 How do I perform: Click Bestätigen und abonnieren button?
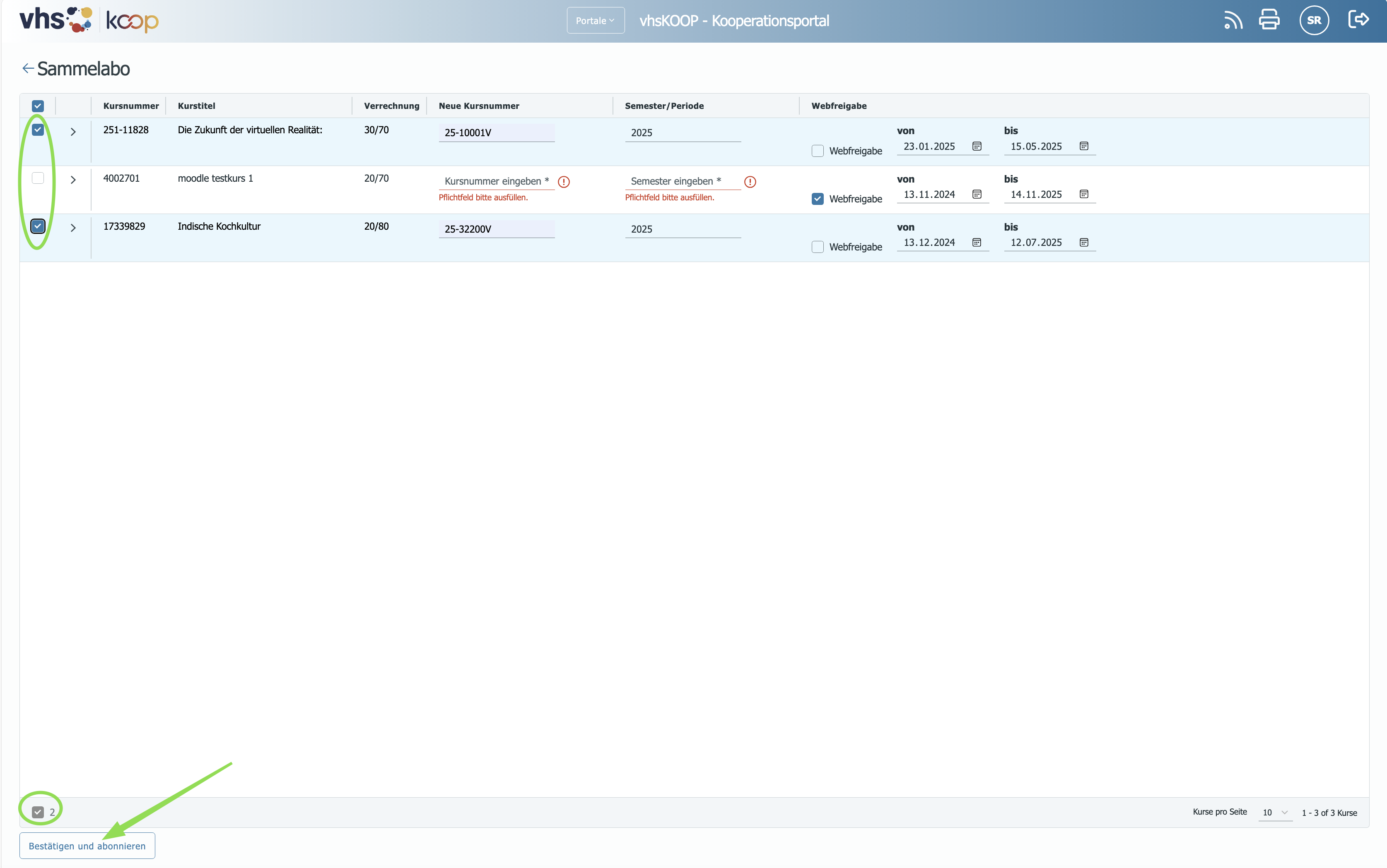87,846
